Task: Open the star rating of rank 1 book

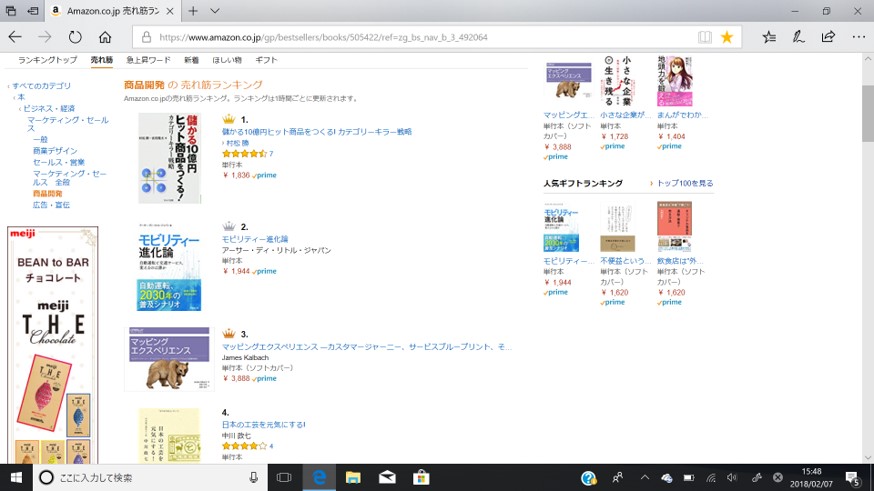Action: pyautogui.click(x=244, y=153)
